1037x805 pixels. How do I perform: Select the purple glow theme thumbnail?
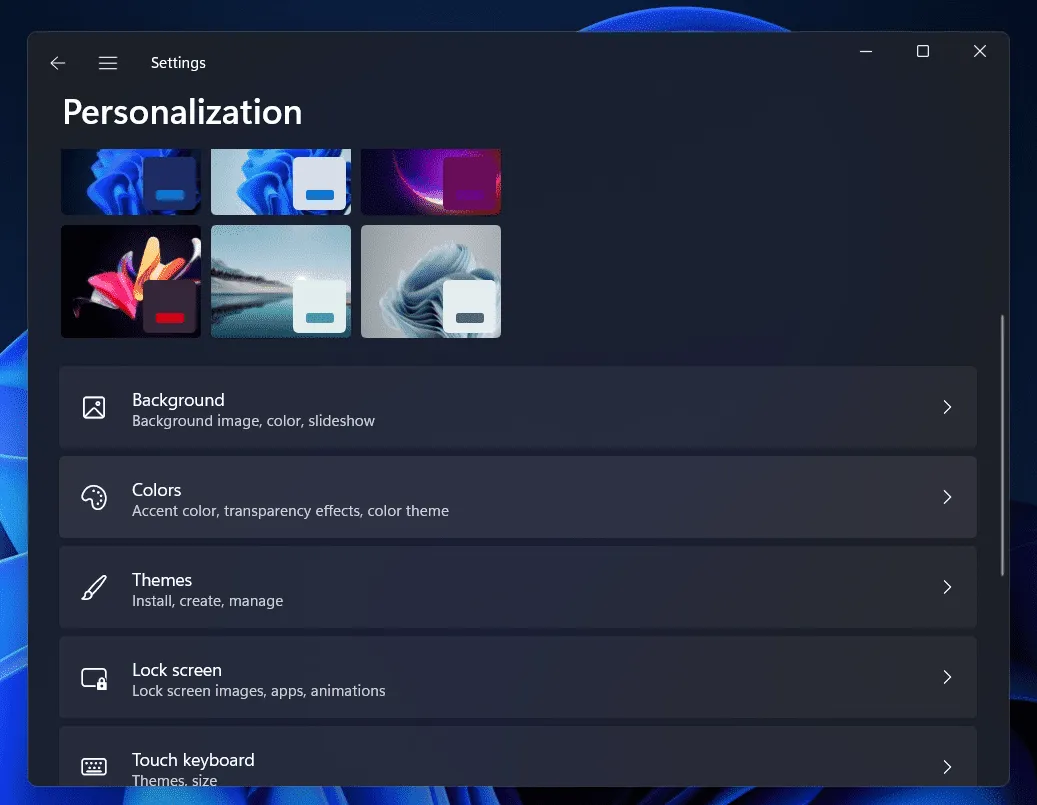(431, 181)
